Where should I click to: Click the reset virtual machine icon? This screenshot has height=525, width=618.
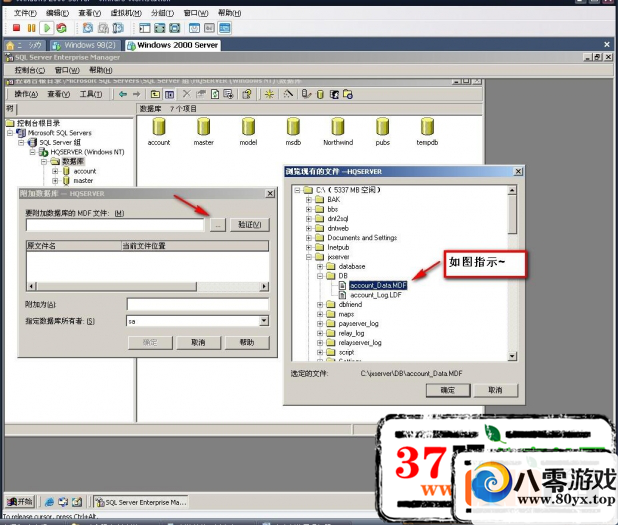[x=61, y=28]
